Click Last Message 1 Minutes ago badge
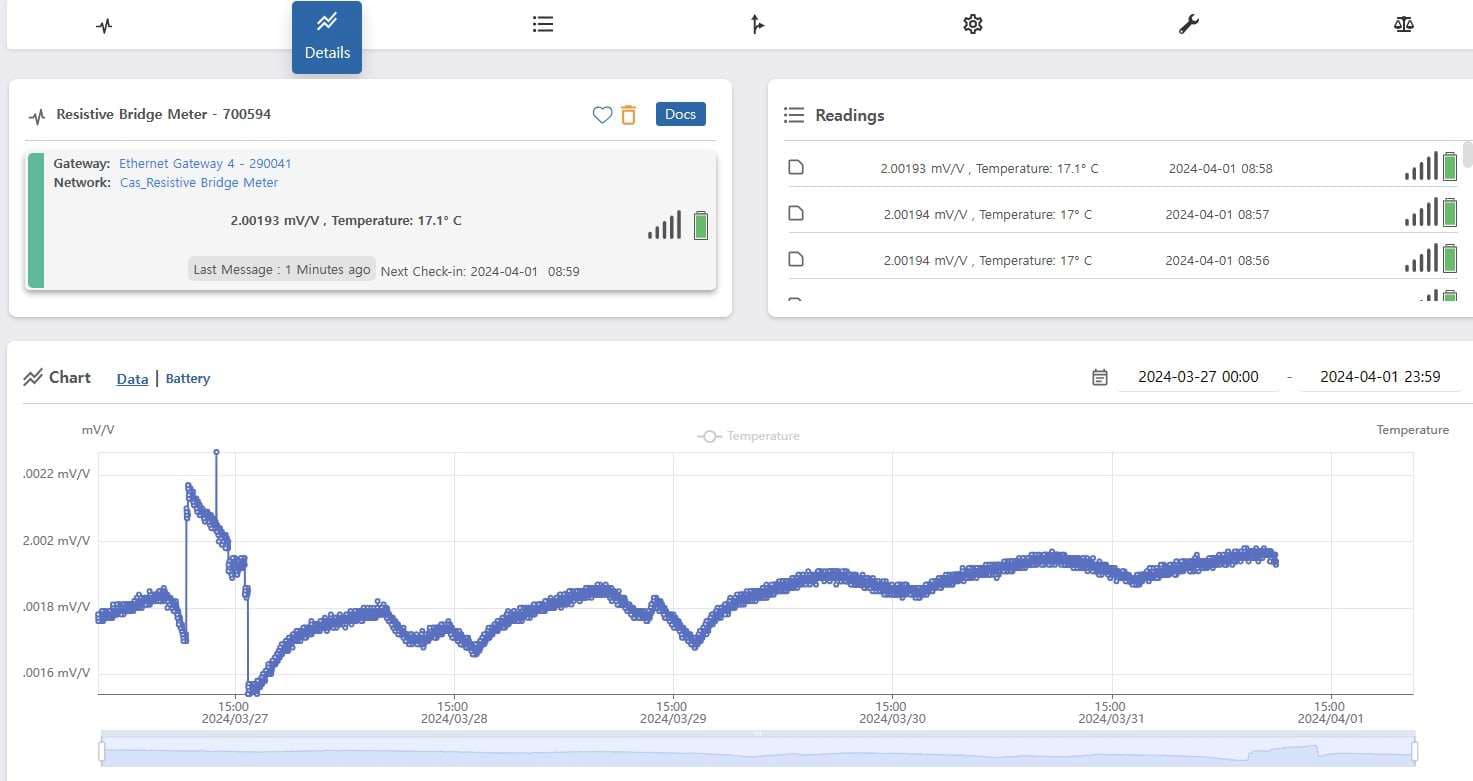The width and height of the screenshot is (1473, 781). [281, 270]
